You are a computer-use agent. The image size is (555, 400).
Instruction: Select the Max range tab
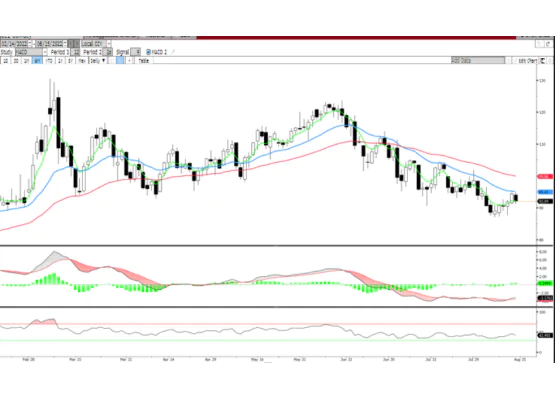tap(82, 61)
